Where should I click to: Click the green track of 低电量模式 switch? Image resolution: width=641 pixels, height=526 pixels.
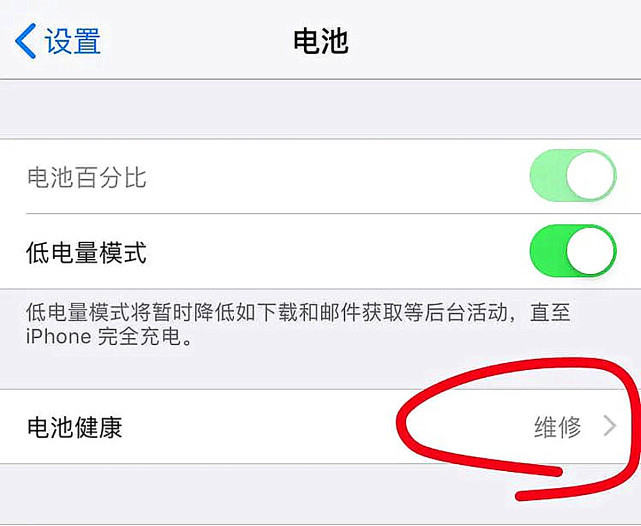pyautogui.click(x=548, y=251)
